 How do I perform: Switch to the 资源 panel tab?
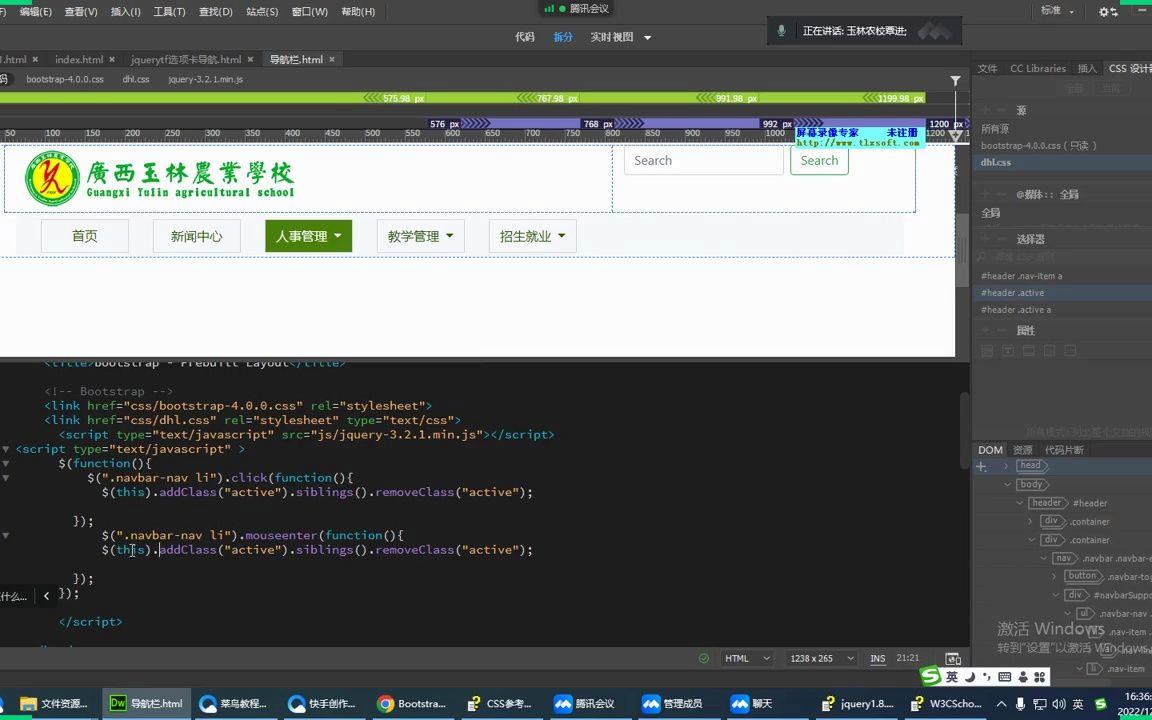[1023, 450]
